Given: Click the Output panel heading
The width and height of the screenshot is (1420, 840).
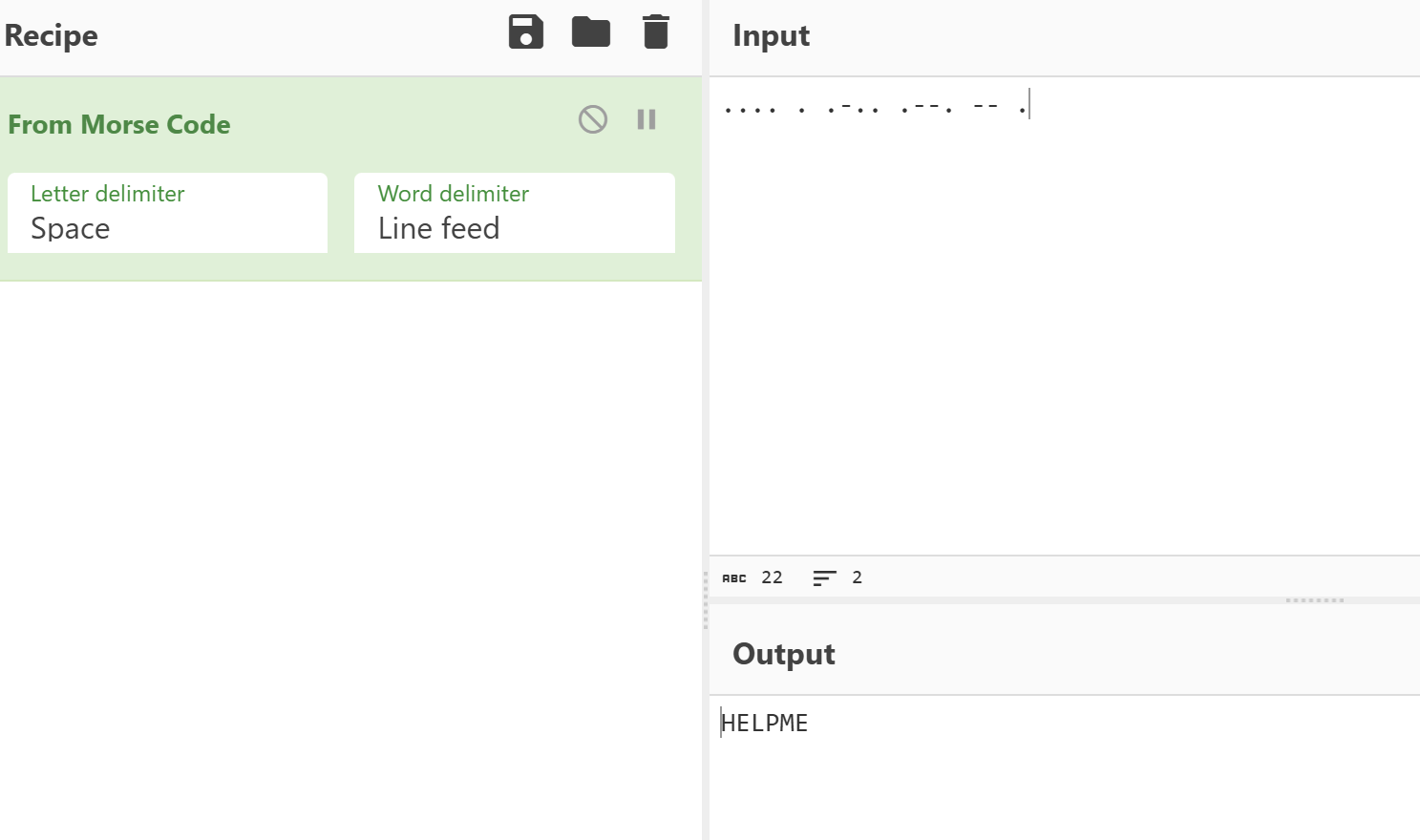Looking at the screenshot, I should tap(783, 654).
